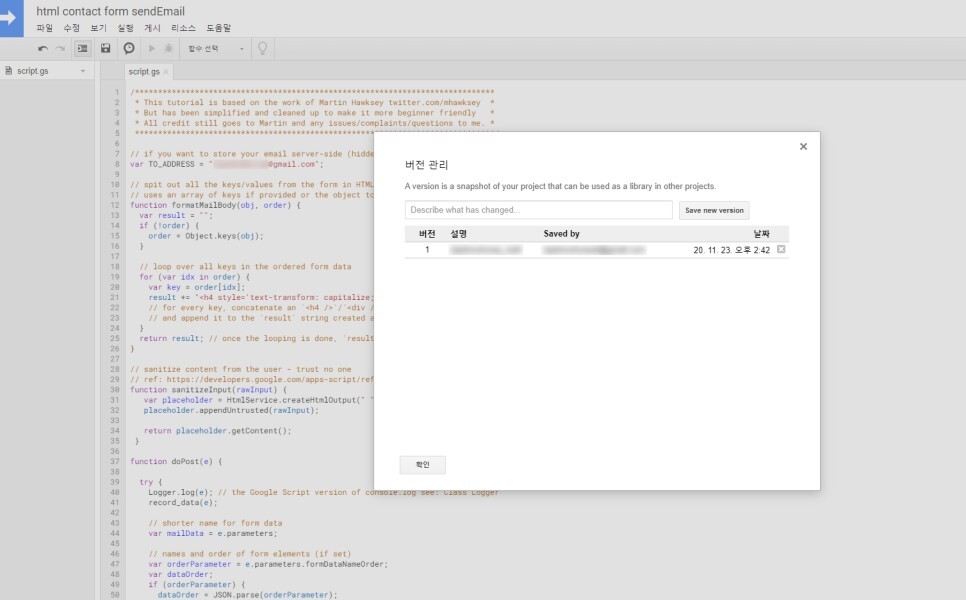Click the 버전 관리 dialog title
The image size is (966, 600).
coord(426,164)
